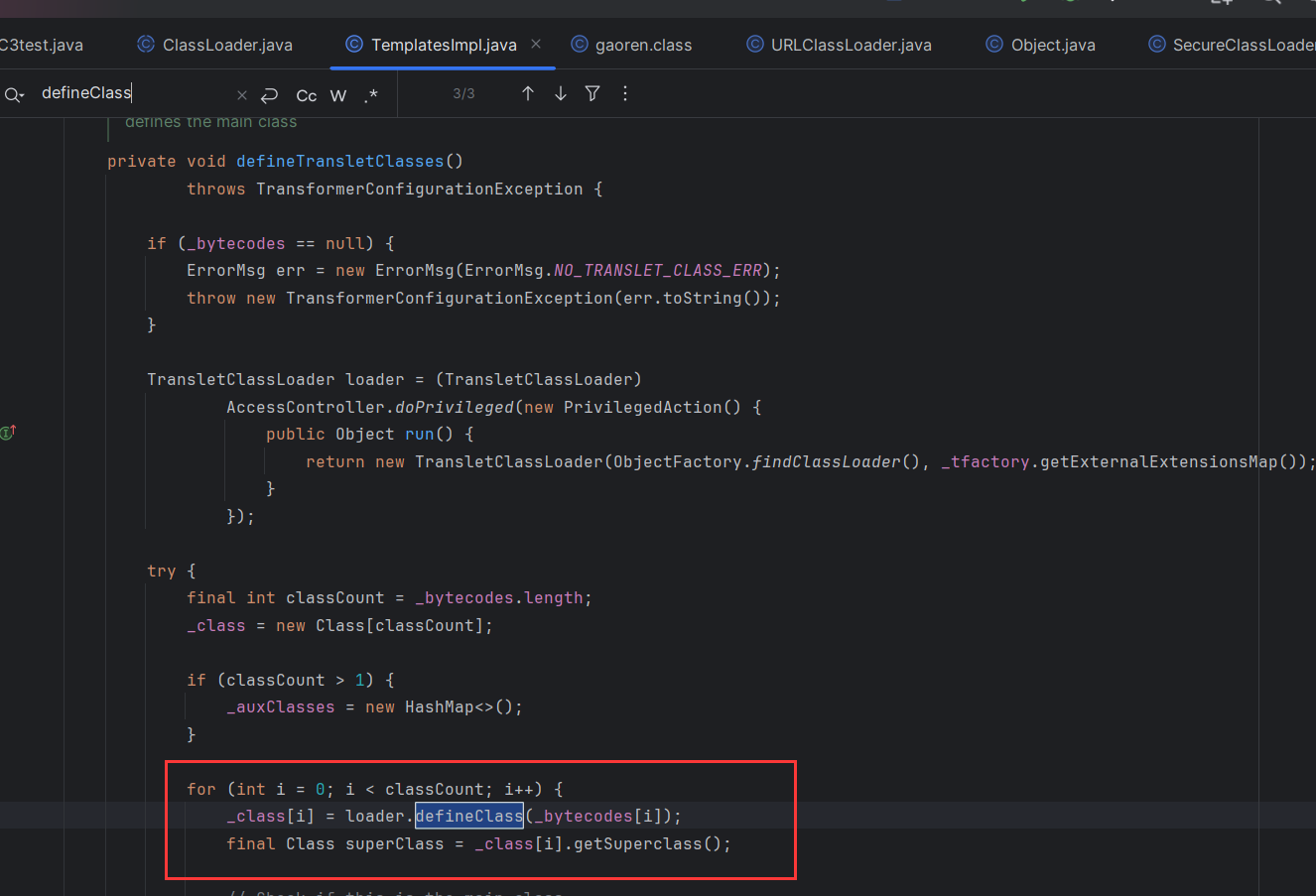The height and width of the screenshot is (896, 1316).
Task: Click the implements-method gutter icon beside run()
Action: [8, 433]
